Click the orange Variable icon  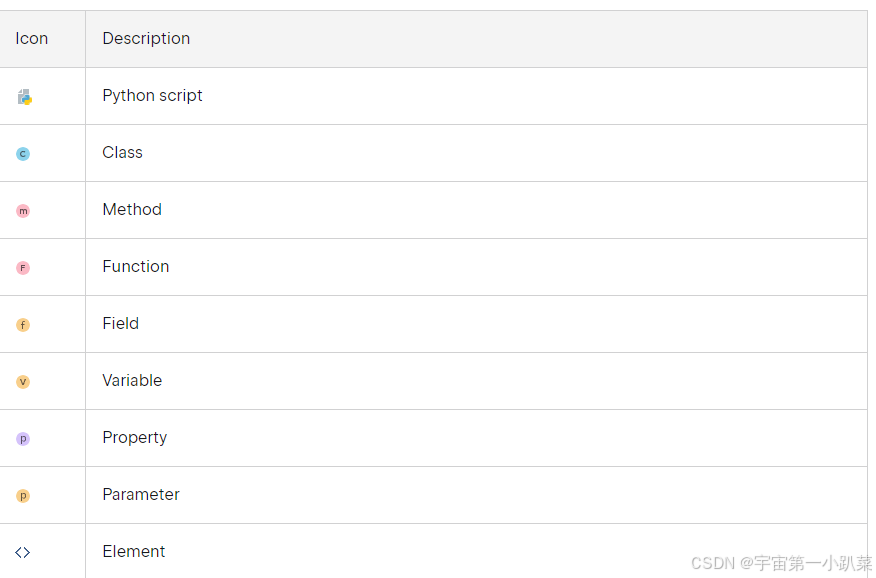23,381
